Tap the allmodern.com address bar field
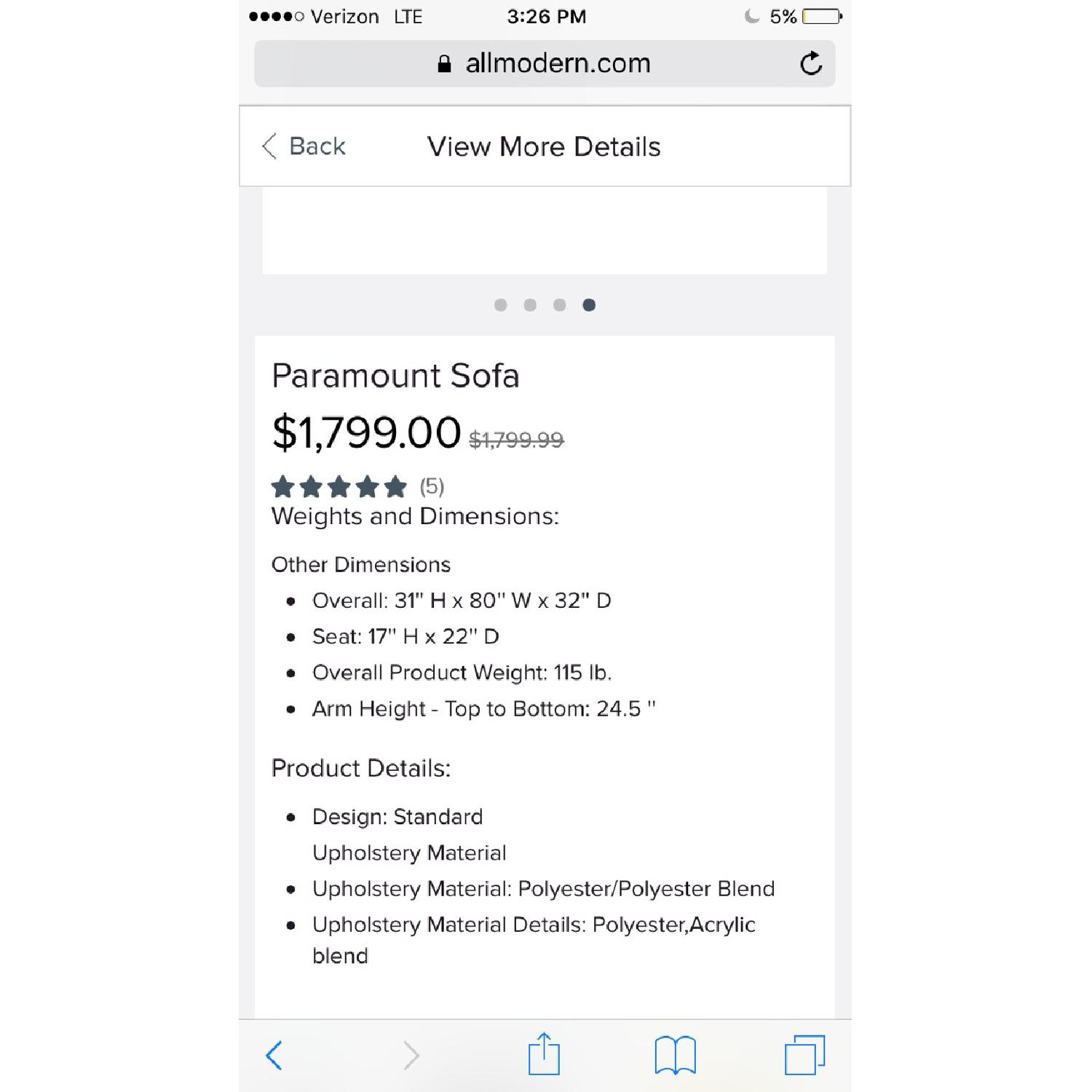The image size is (1092, 1092). 545,63
